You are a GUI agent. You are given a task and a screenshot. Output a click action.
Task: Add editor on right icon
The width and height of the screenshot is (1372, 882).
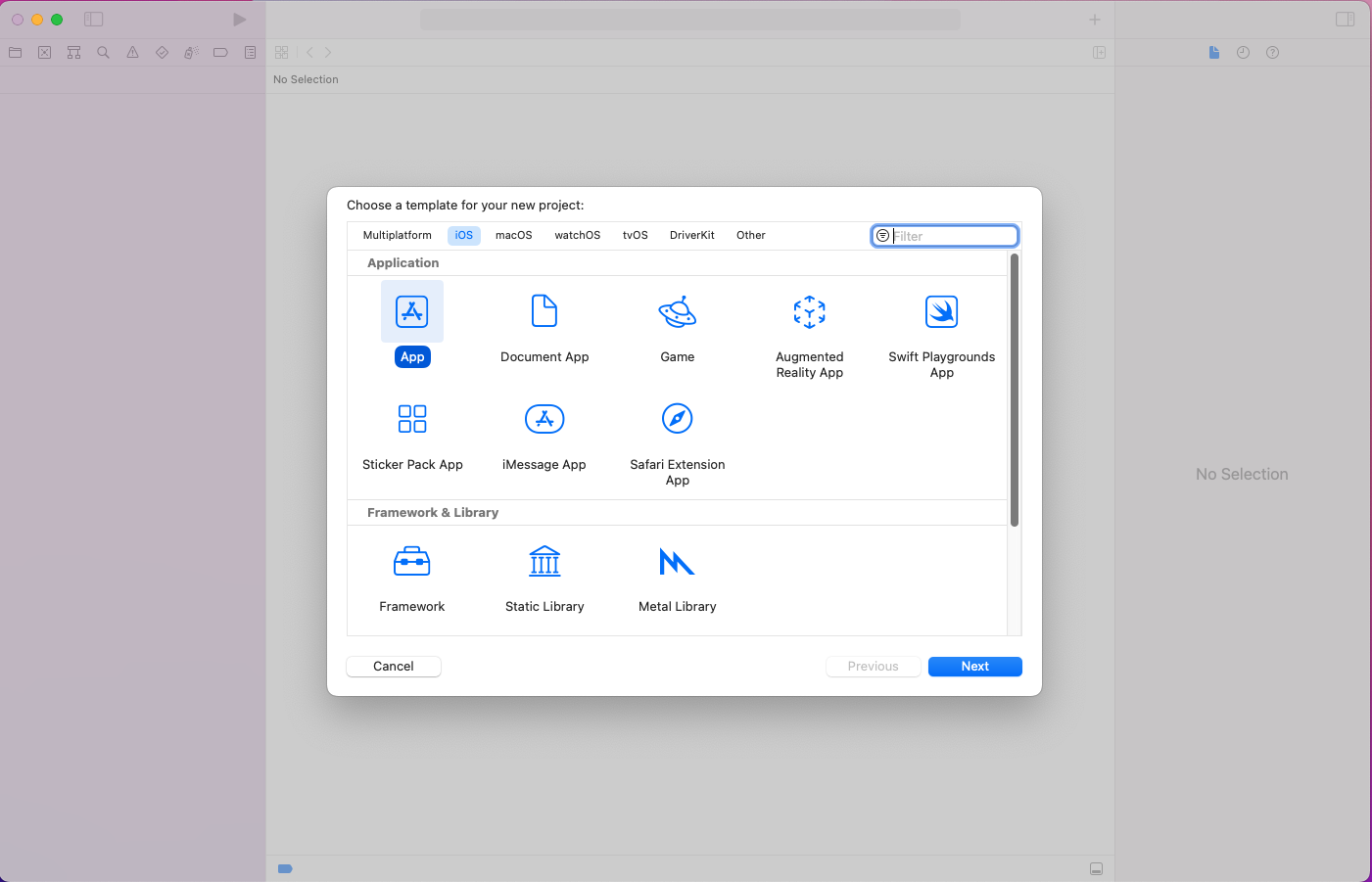[1100, 53]
